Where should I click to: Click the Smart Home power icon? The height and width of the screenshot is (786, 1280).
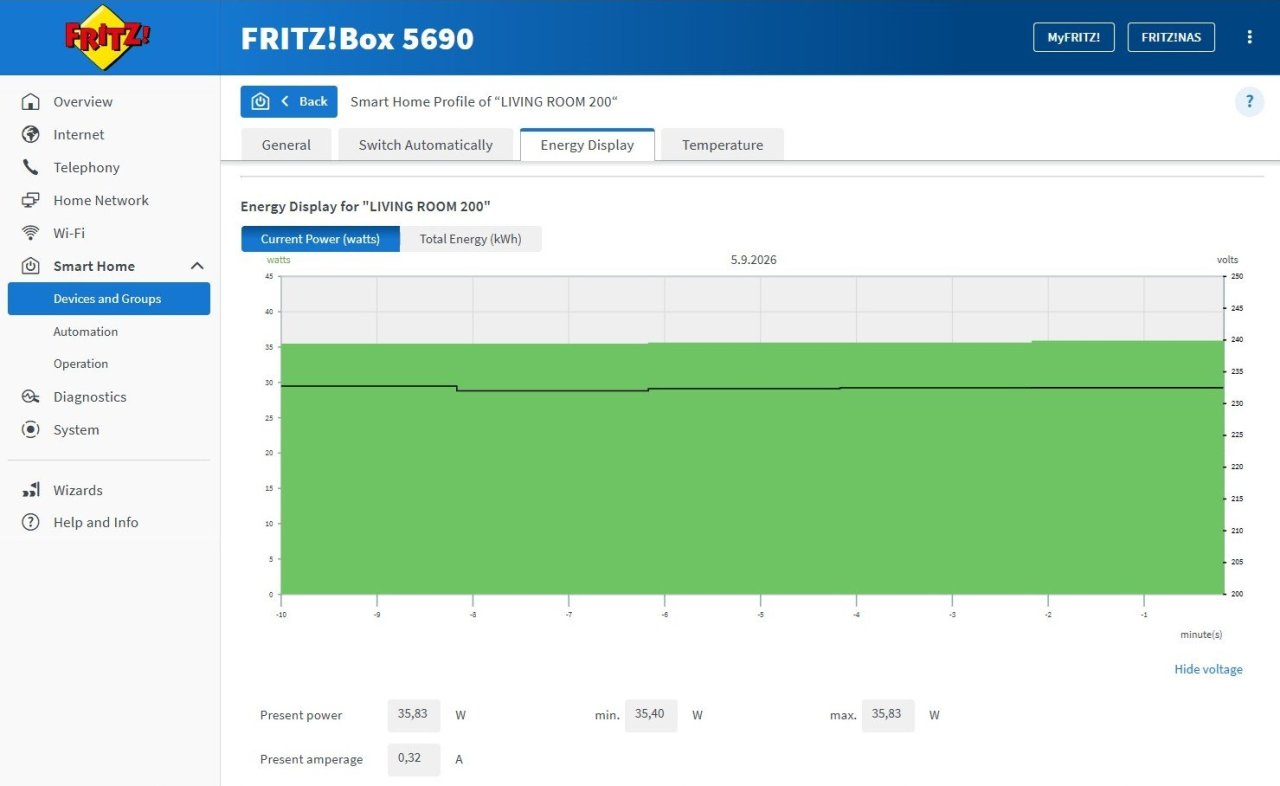pyautogui.click(x=31, y=266)
